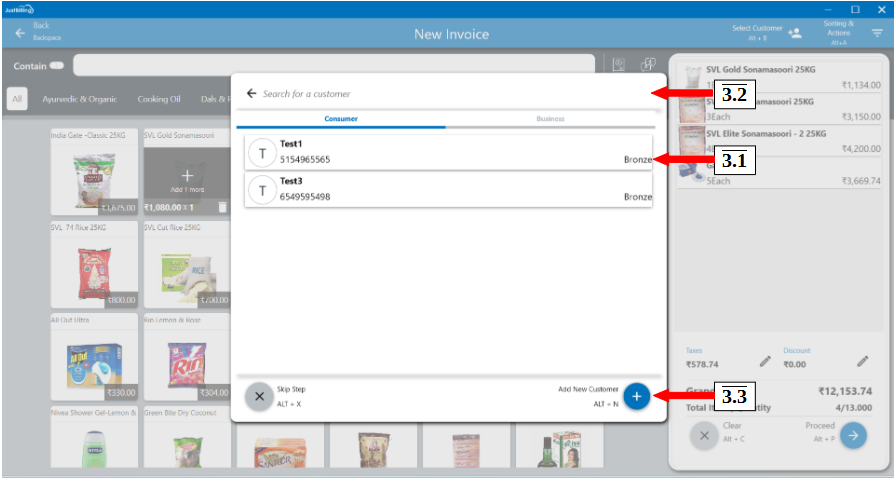Click the trash icon on SVL Gold Sonamasoori
Viewport: 894px width, 478px height.
coord(223,207)
